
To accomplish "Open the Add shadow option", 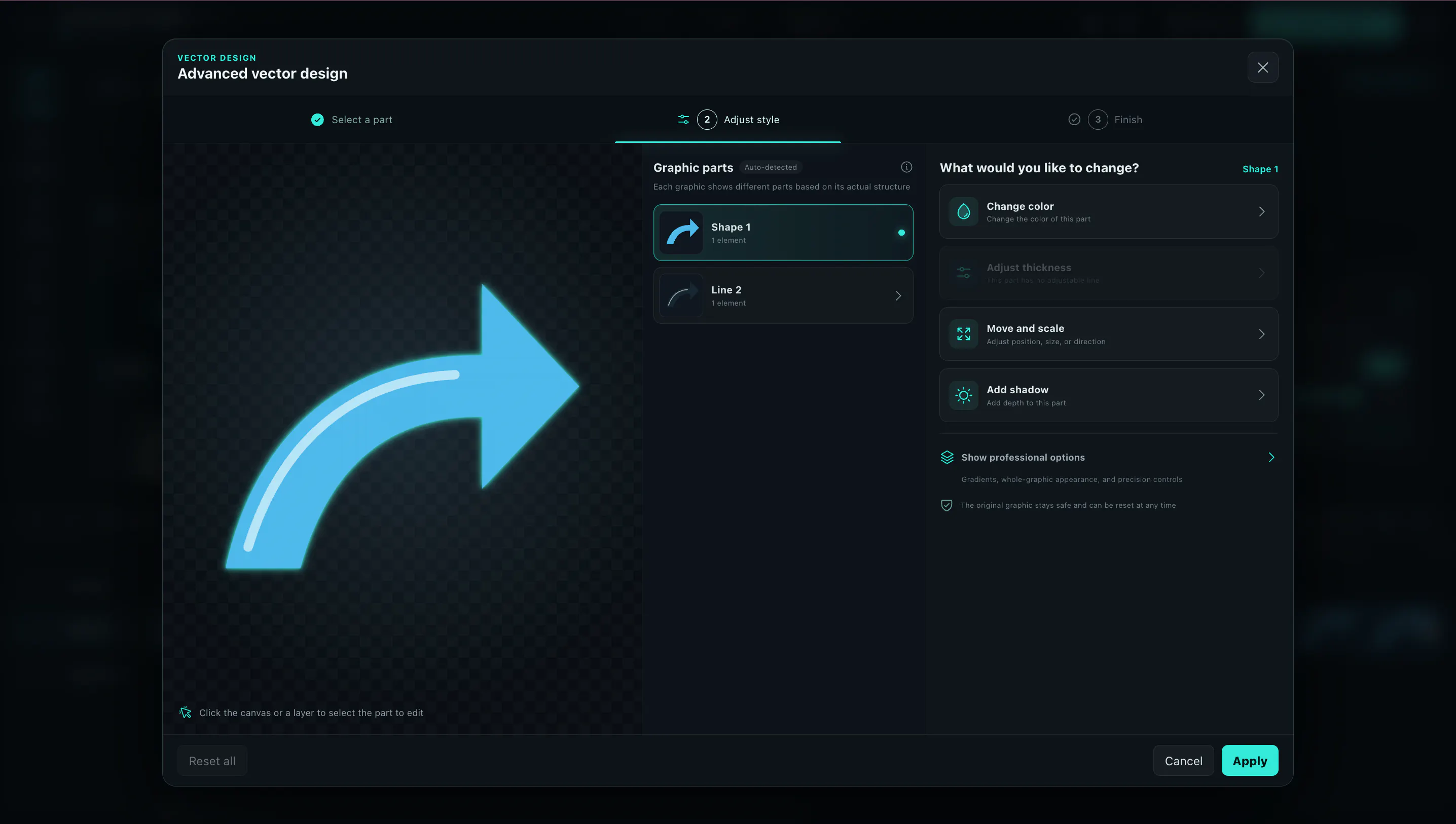I will [1108, 395].
